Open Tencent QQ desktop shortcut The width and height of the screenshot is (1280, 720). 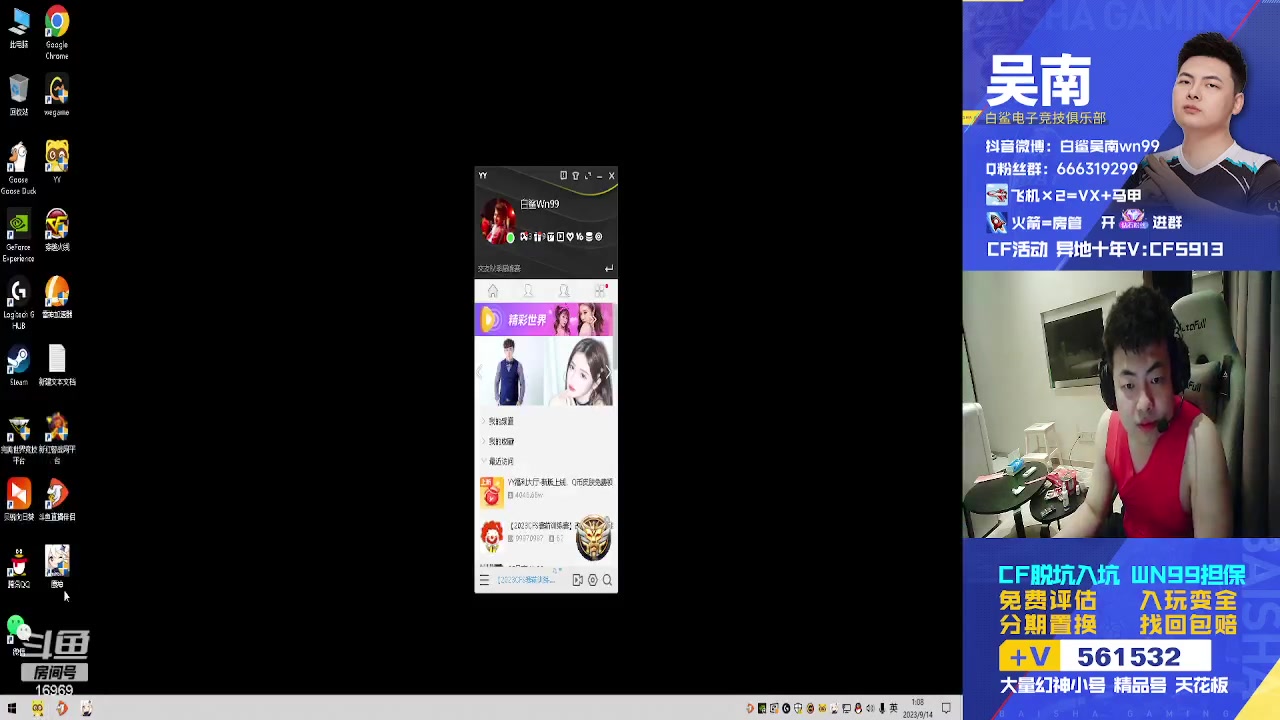coord(19,568)
